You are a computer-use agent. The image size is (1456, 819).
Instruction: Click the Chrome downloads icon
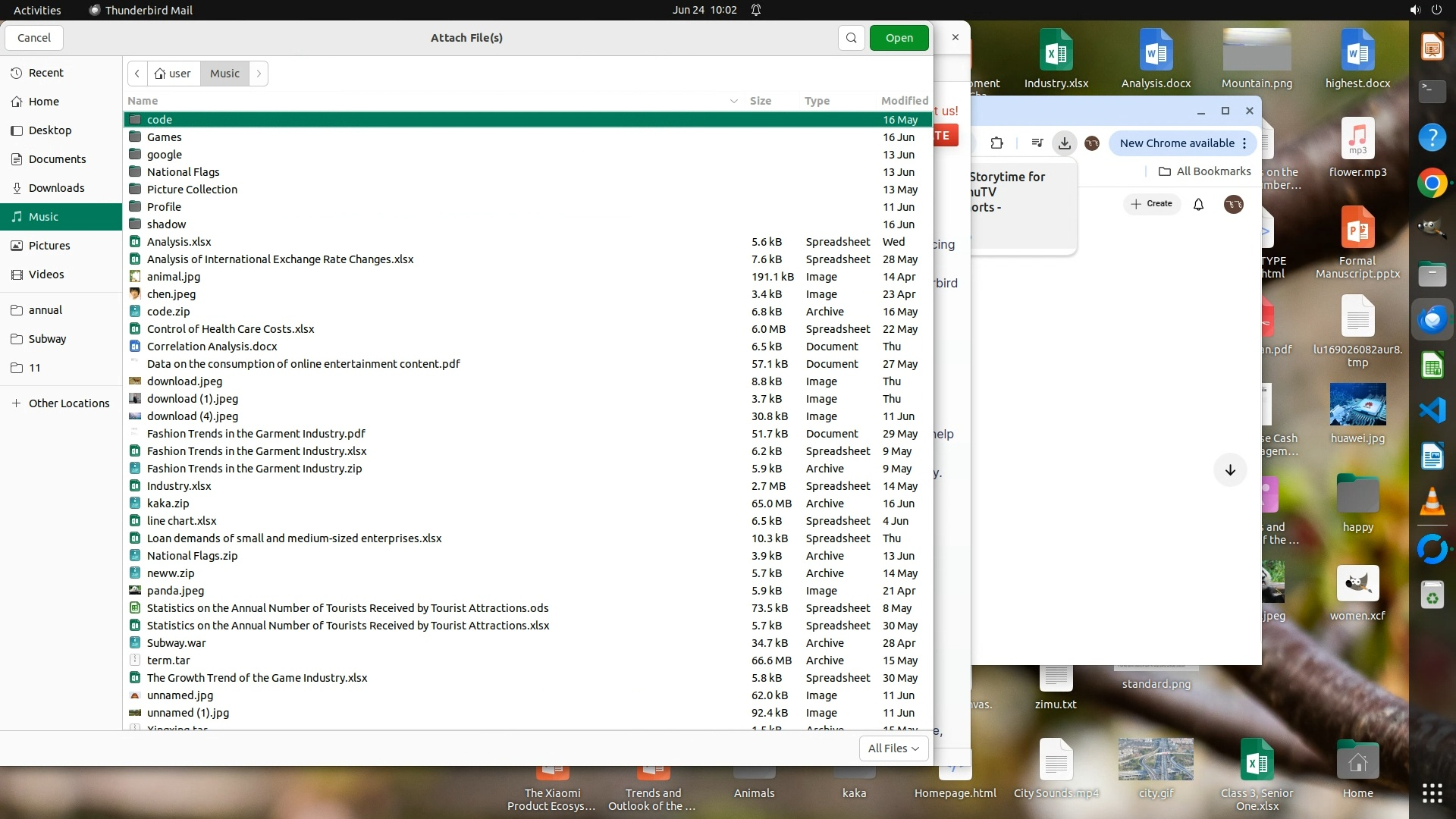click(1065, 143)
